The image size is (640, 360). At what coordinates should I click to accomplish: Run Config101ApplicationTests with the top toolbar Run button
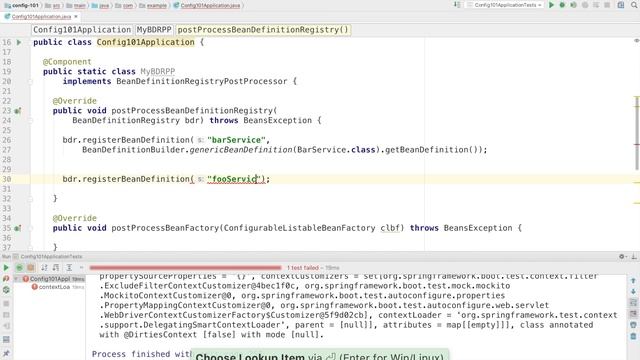pos(551,5)
